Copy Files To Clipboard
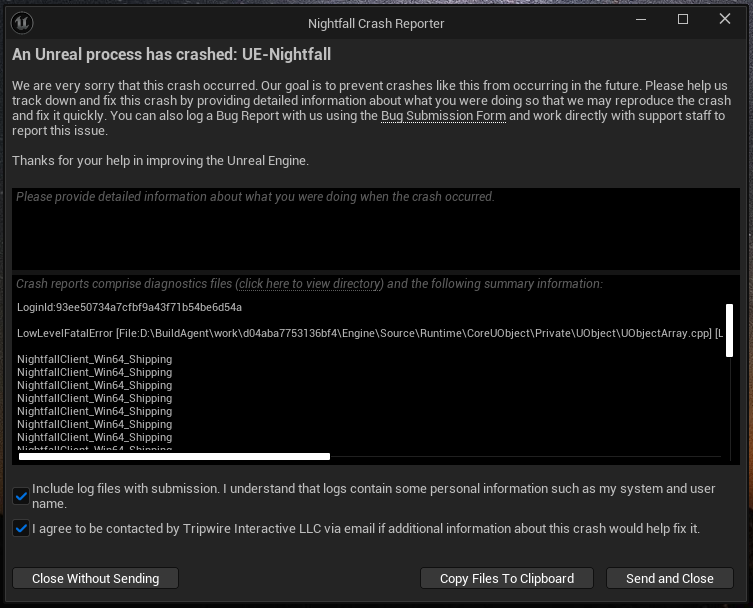 [507, 578]
